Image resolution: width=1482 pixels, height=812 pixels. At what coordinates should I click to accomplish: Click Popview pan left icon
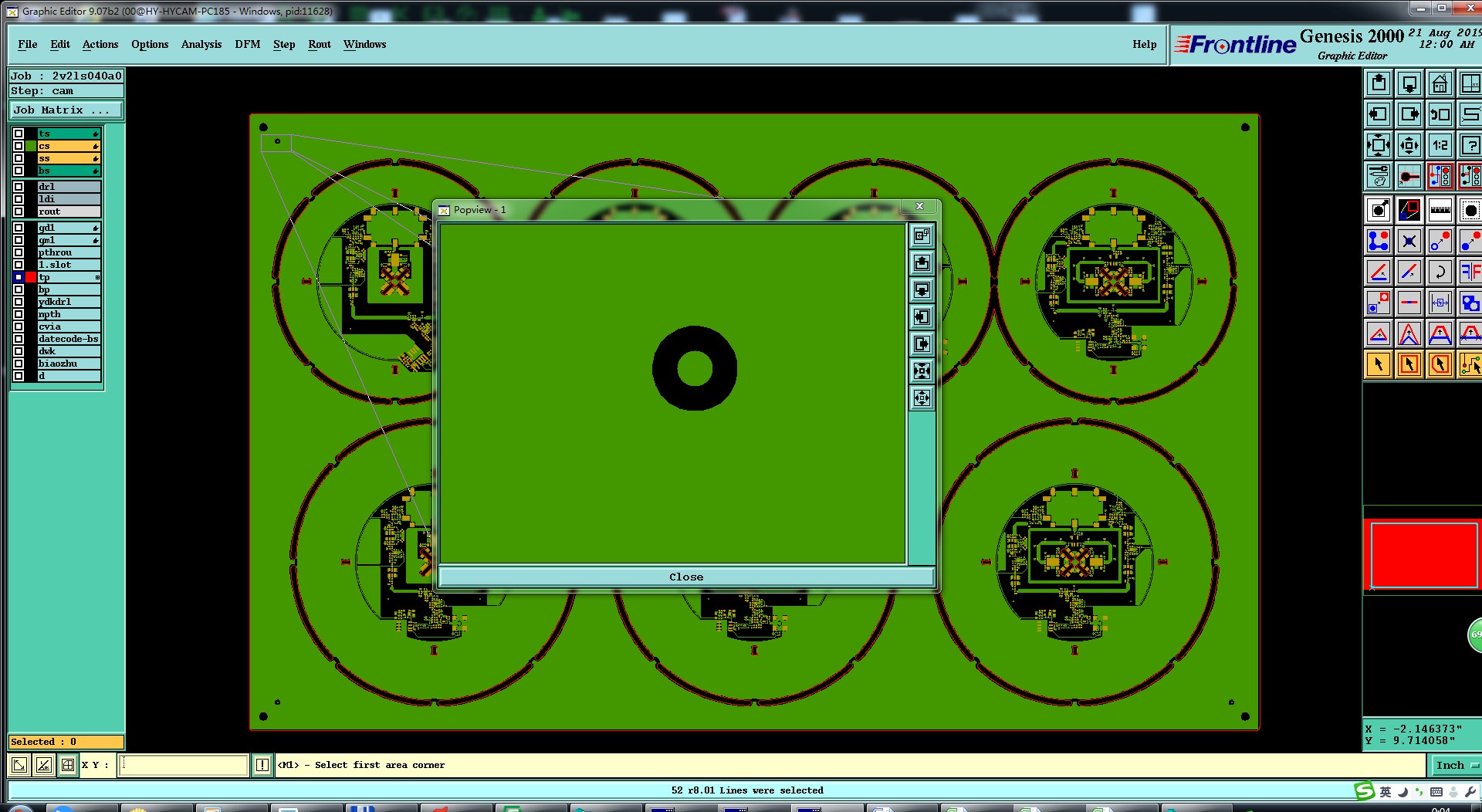(x=922, y=316)
